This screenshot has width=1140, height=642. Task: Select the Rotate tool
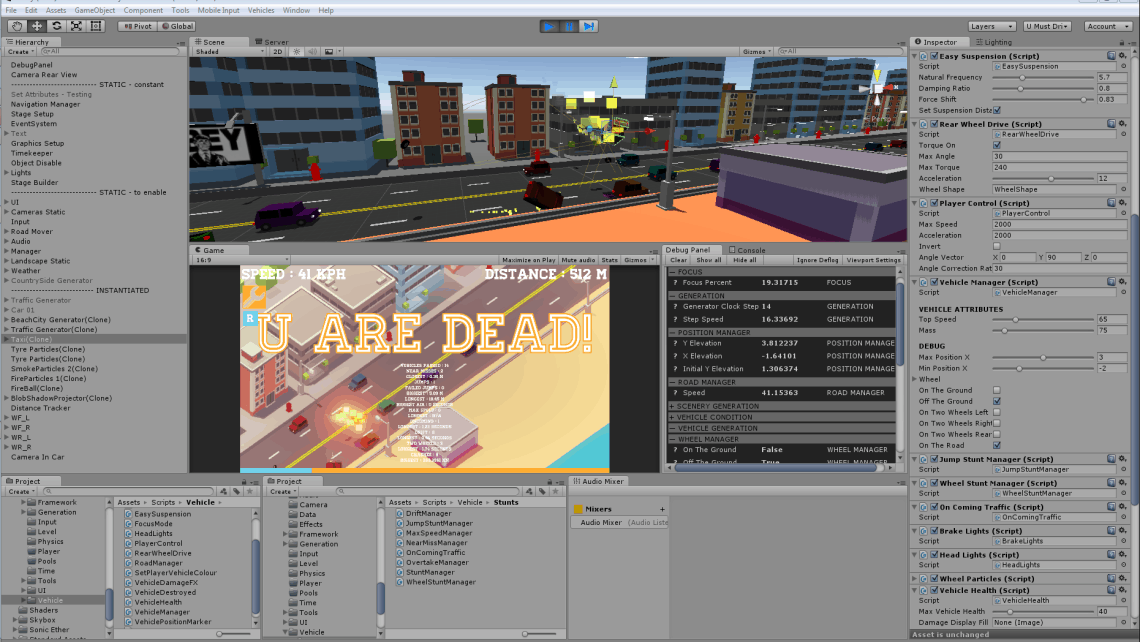point(57,26)
